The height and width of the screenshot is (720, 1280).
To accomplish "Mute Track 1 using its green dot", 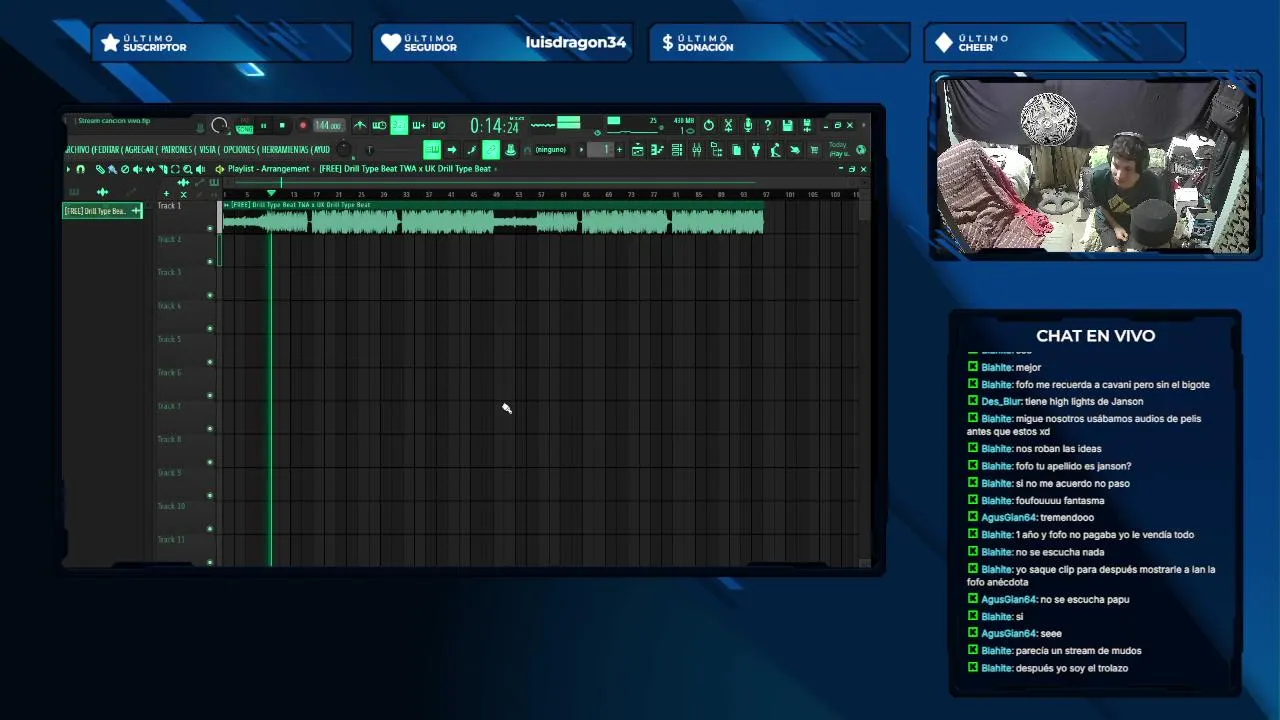I will click(210, 228).
